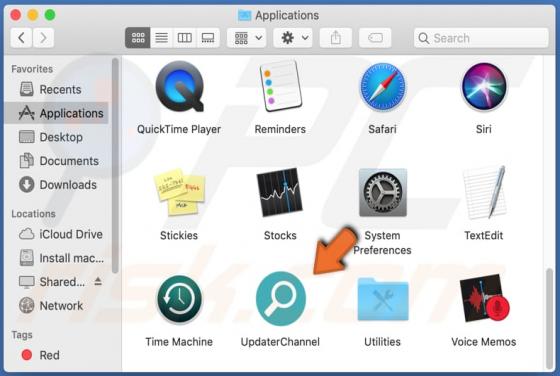Click the Search field
This screenshot has height=376, width=560.
pyautogui.click(x=481, y=38)
